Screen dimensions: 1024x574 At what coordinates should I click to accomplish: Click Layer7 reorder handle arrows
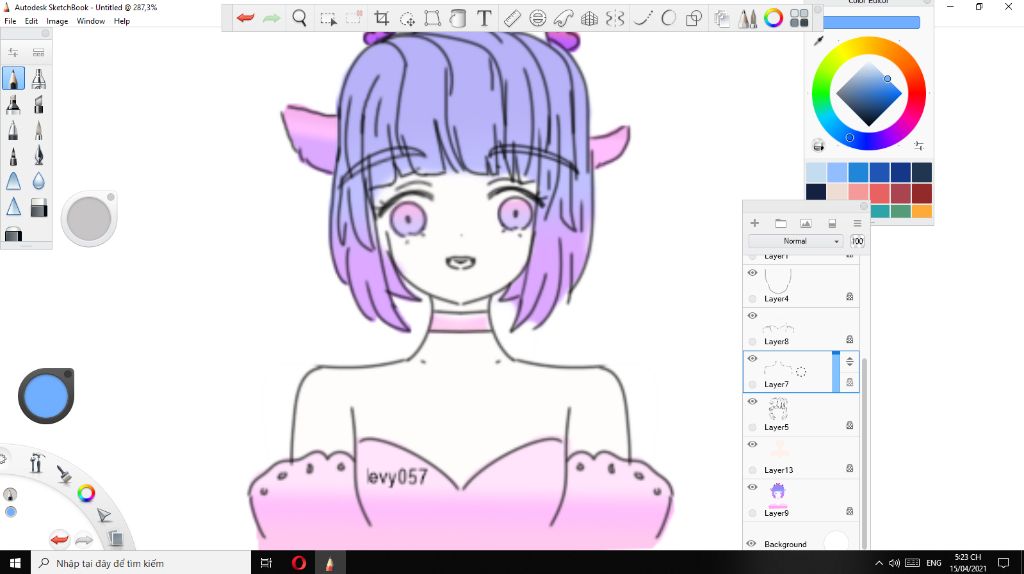(x=850, y=361)
